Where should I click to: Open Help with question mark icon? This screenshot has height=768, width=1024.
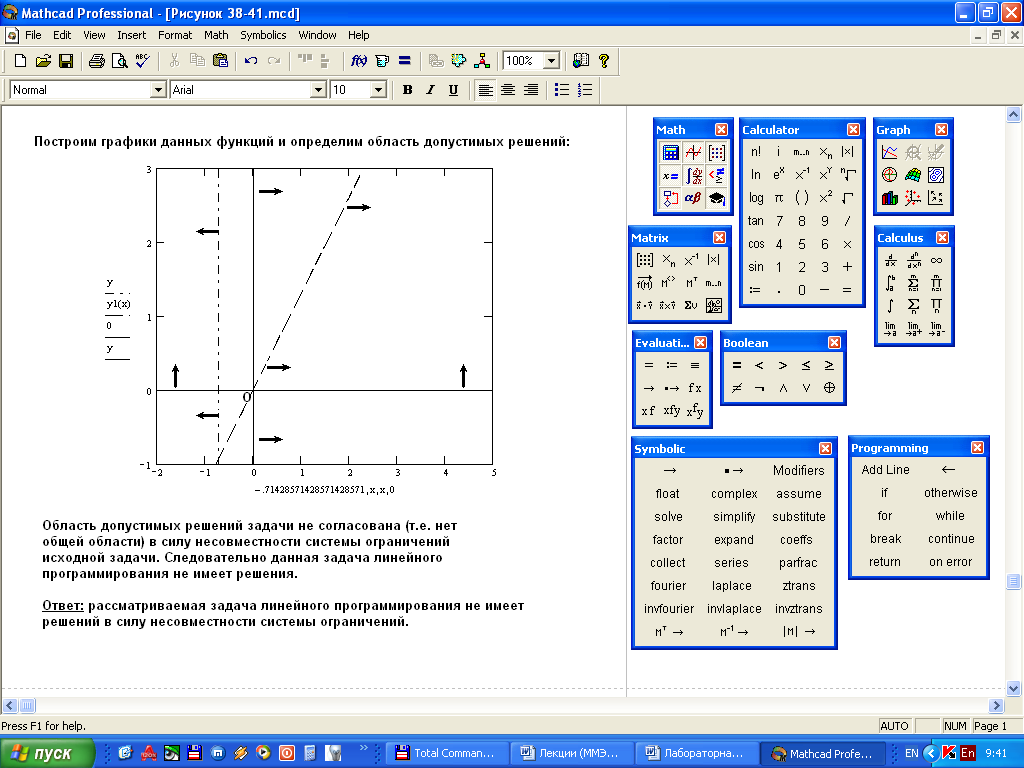click(604, 61)
